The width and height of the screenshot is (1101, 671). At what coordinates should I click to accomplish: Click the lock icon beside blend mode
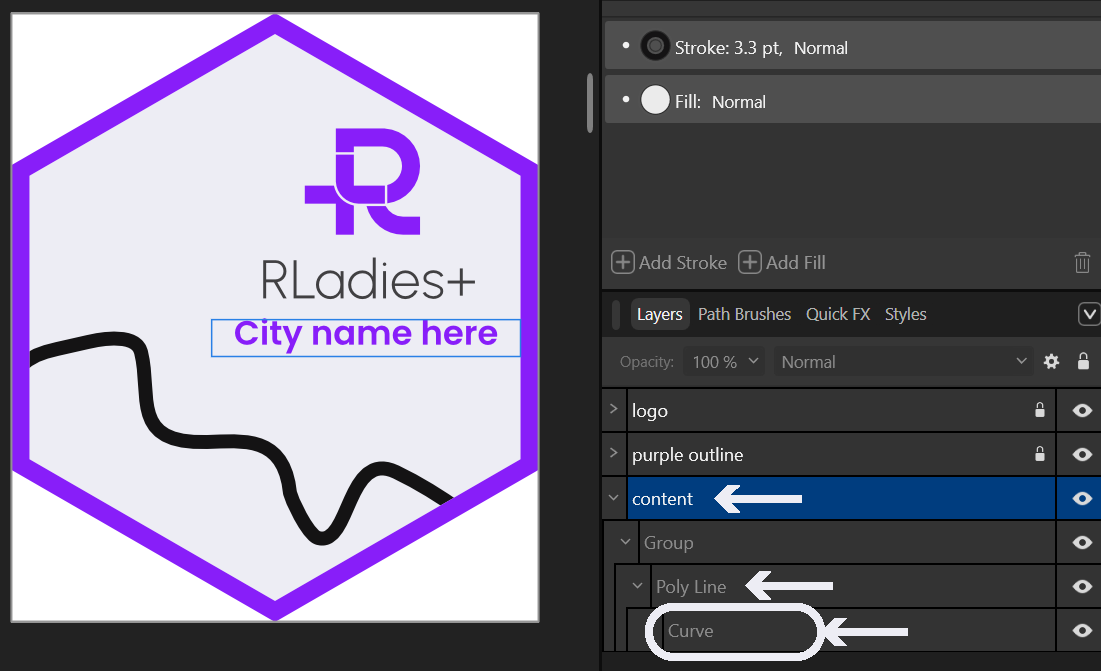tap(1083, 361)
